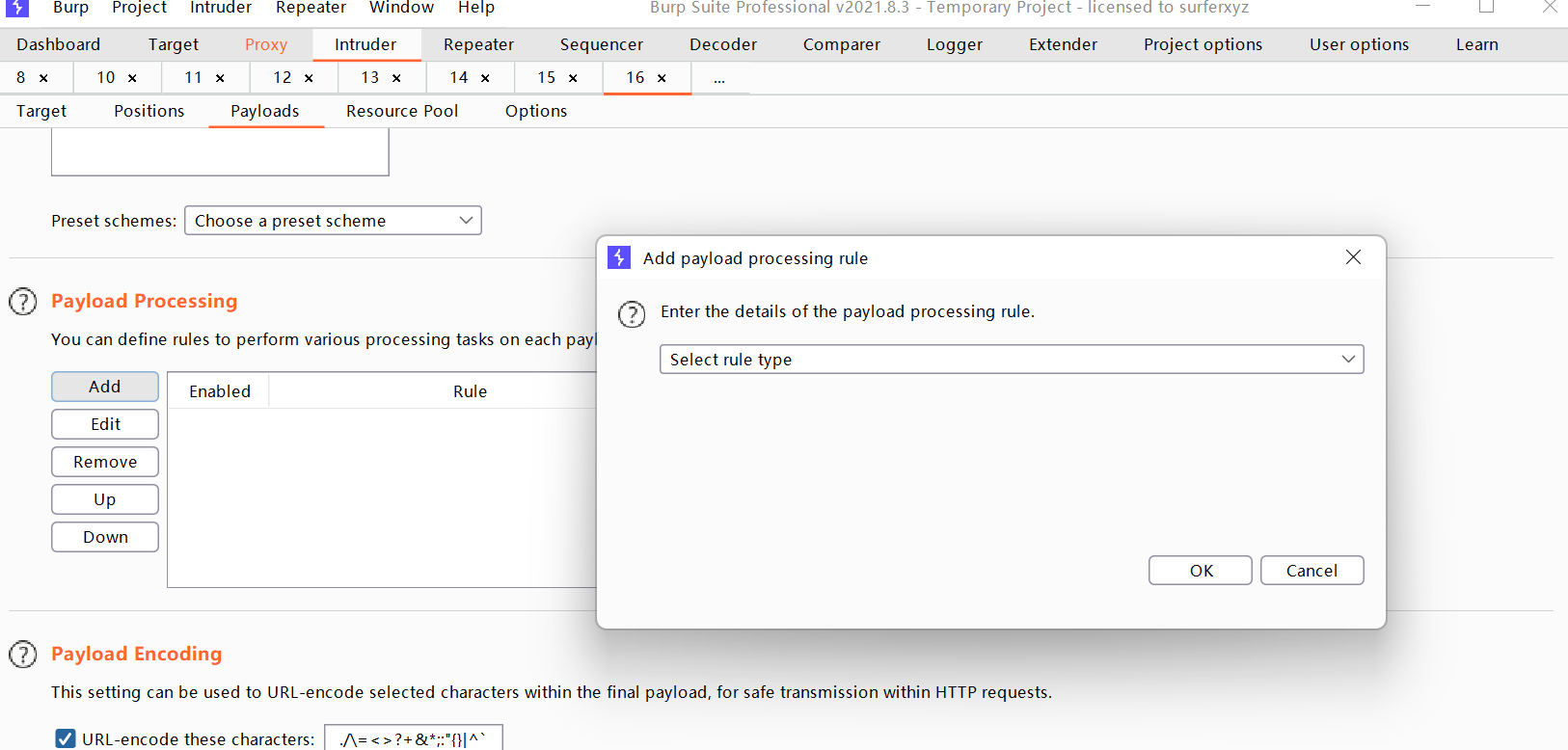Switch to Repeater tool tab

pyautogui.click(x=478, y=44)
